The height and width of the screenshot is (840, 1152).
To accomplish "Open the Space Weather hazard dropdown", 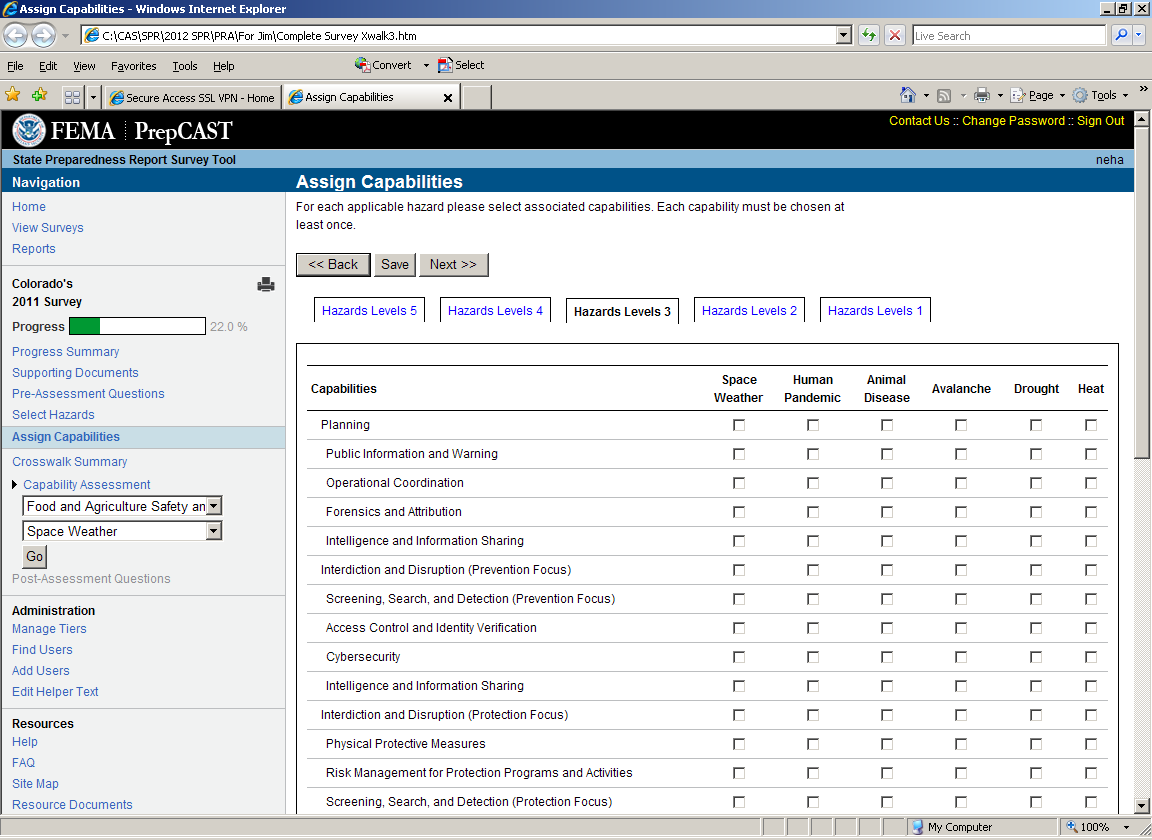I will 214,532.
